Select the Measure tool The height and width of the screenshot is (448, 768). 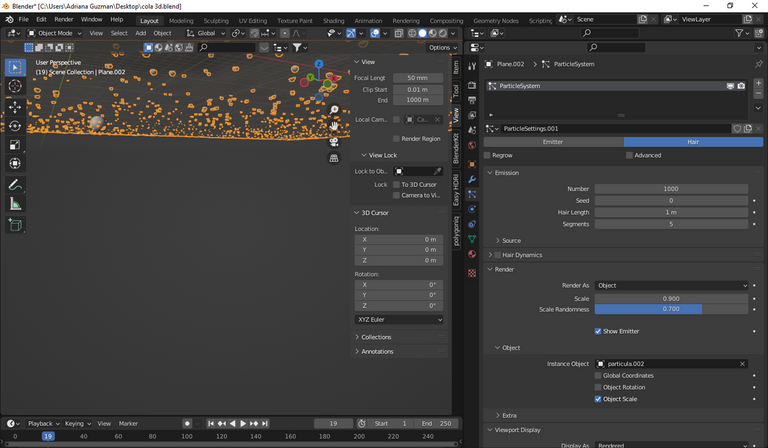coord(15,204)
